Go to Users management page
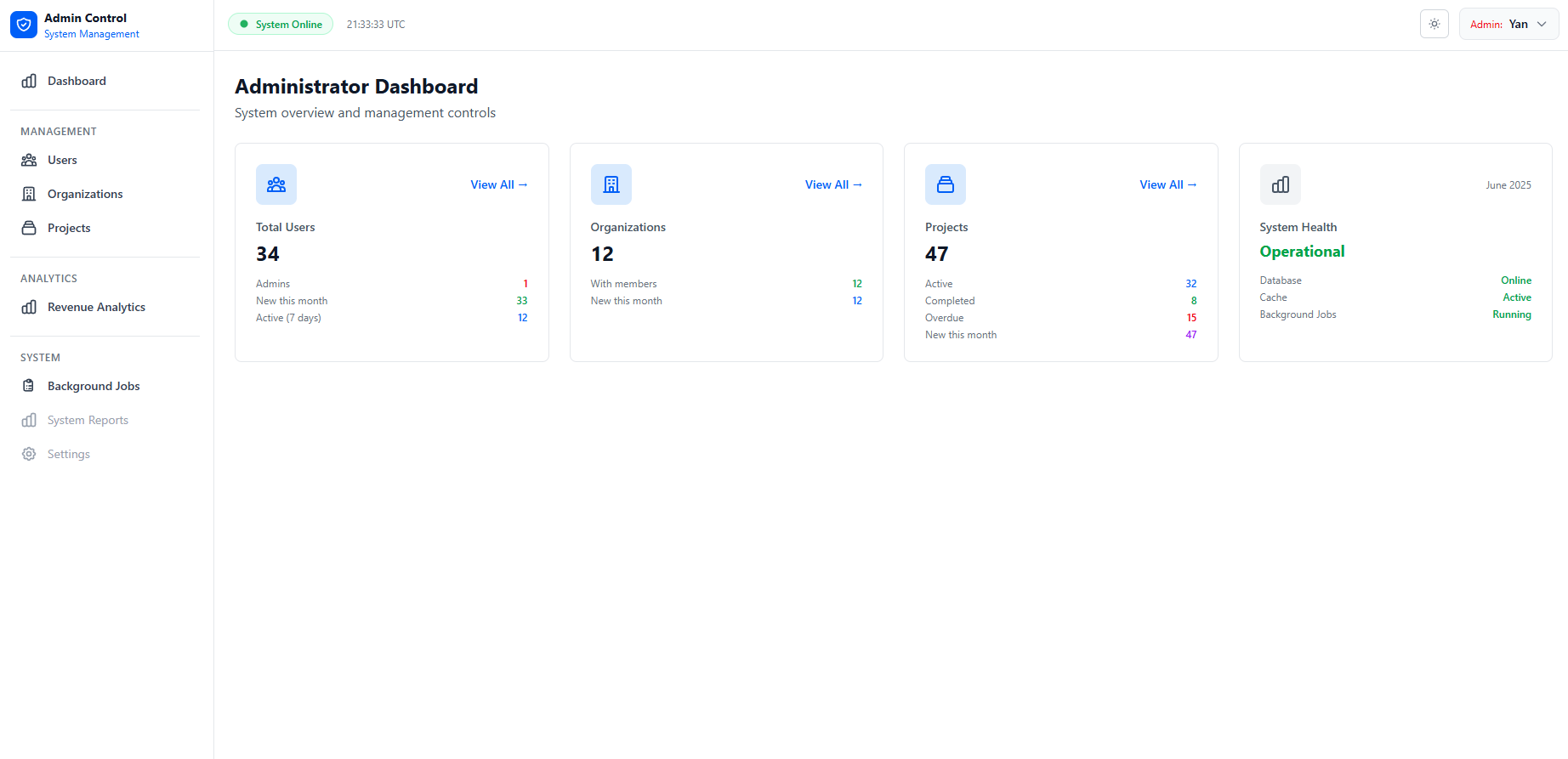The height and width of the screenshot is (759, 1568). [x=105, y=160]
